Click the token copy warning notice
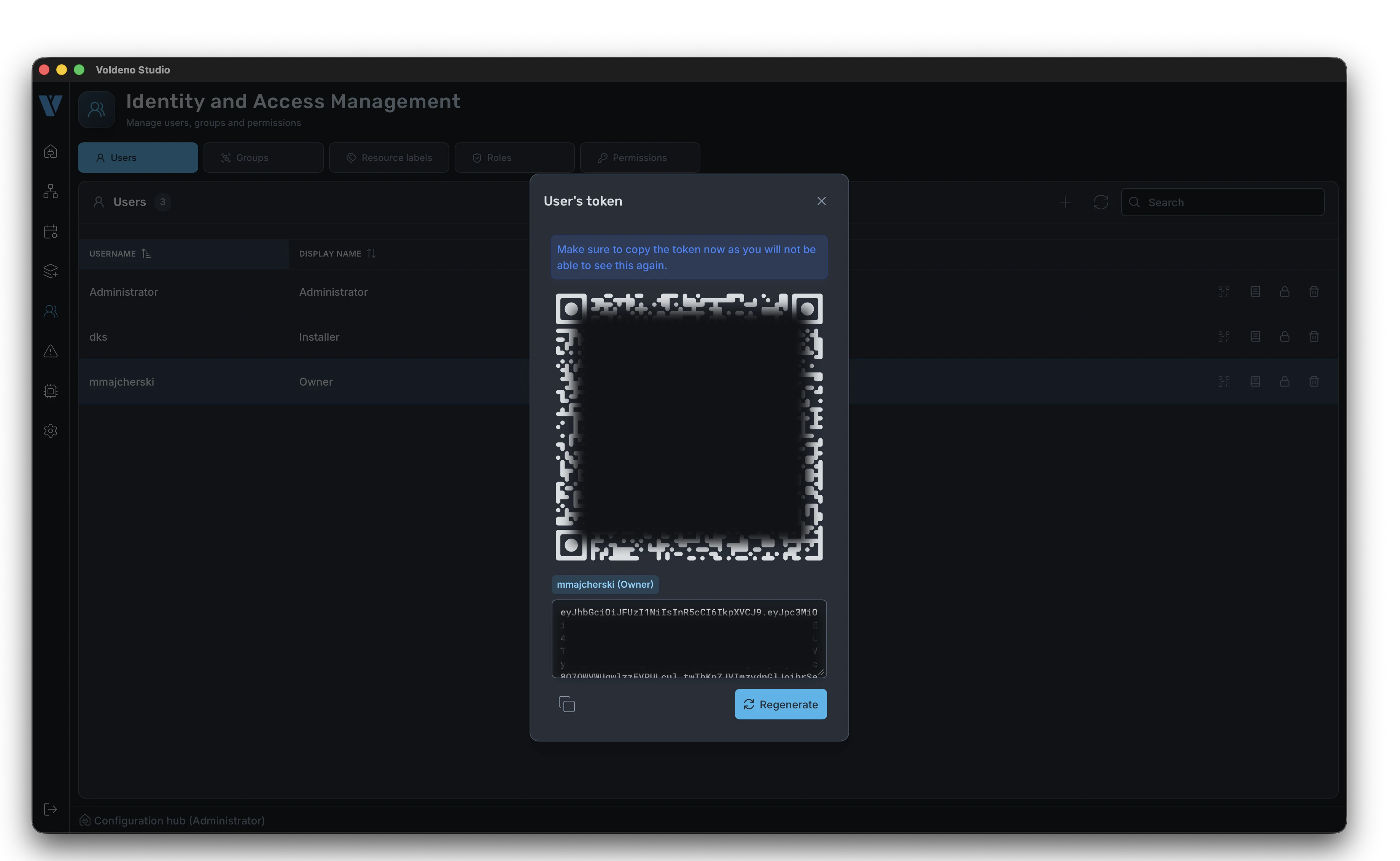The width and height of the screenshot is (1400, 861). point(689,257)
